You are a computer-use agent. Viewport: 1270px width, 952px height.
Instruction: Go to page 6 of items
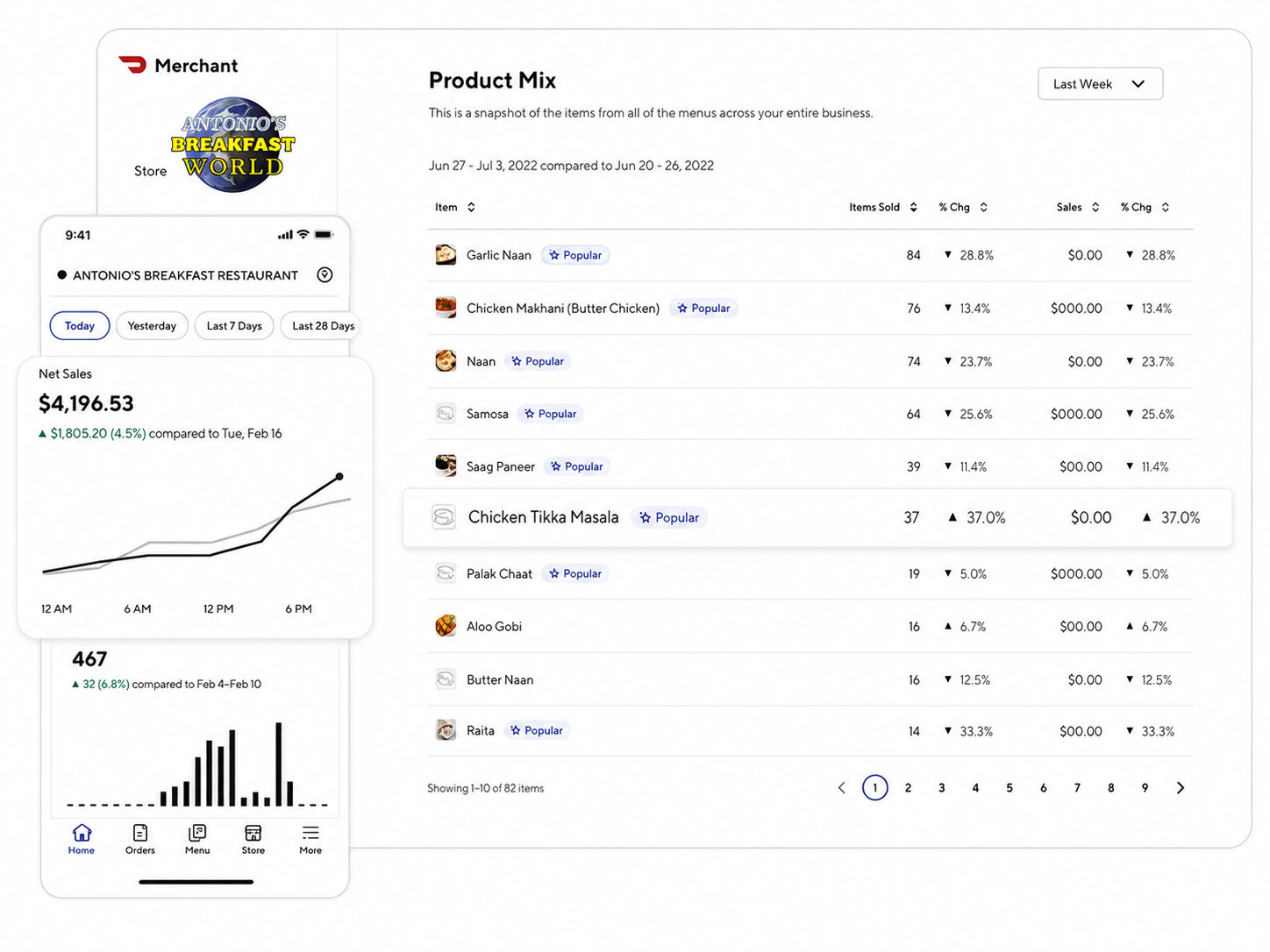pos(1044,788)
